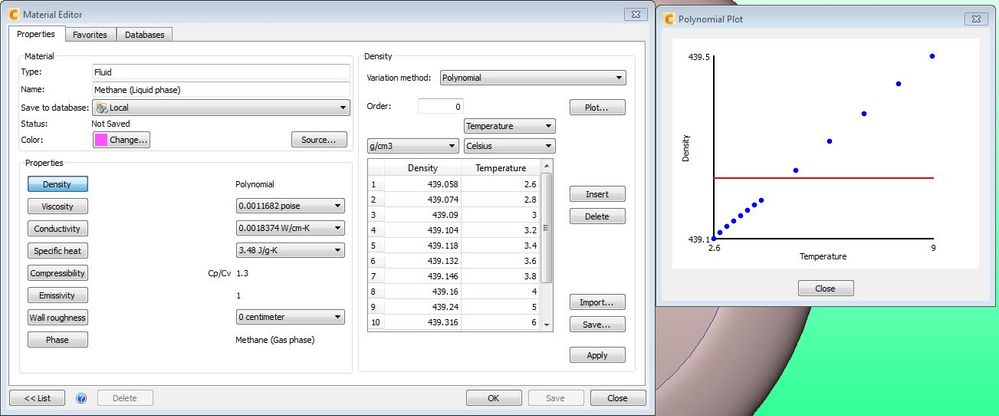The image size is (999, 416).
Task: Click the Order input field
Action: 441,106
